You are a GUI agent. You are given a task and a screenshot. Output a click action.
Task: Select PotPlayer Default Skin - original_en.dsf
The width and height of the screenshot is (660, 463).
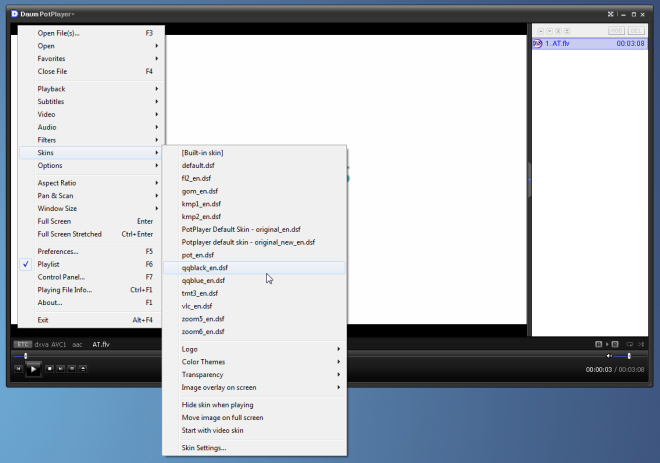[x=254, y=229]
